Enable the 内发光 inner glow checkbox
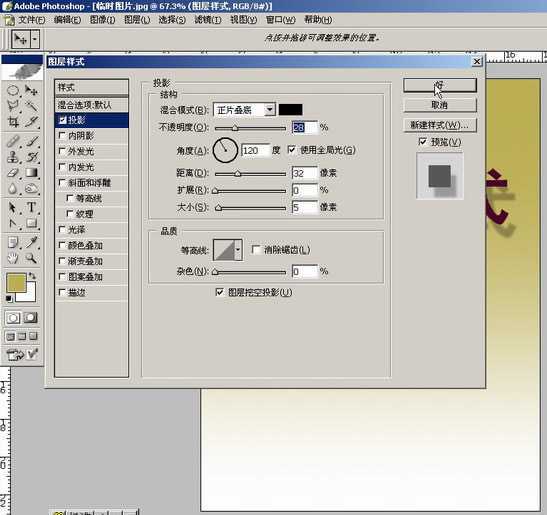 (x=62, y=167)
